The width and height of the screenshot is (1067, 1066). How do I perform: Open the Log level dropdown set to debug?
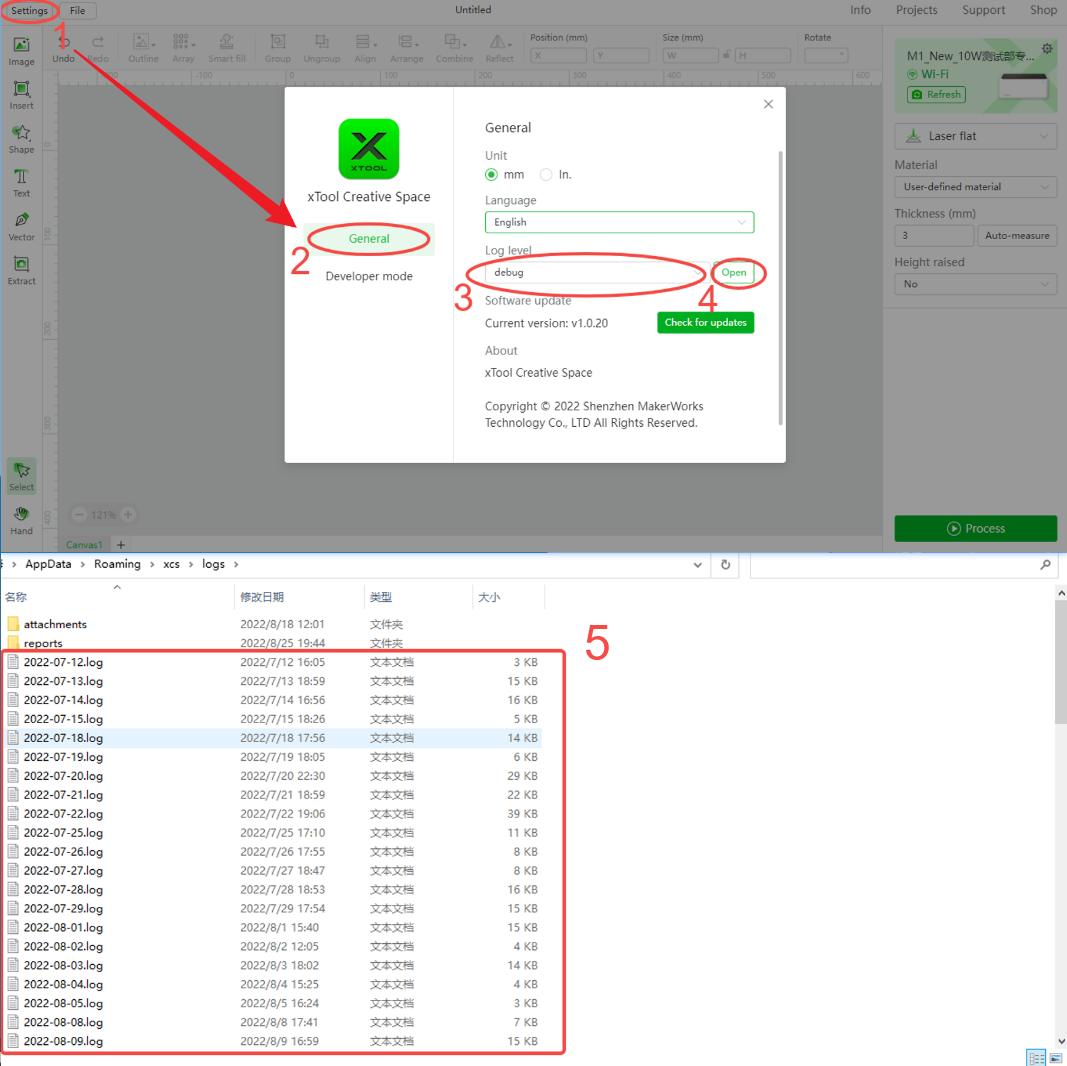tap(596, 272)
